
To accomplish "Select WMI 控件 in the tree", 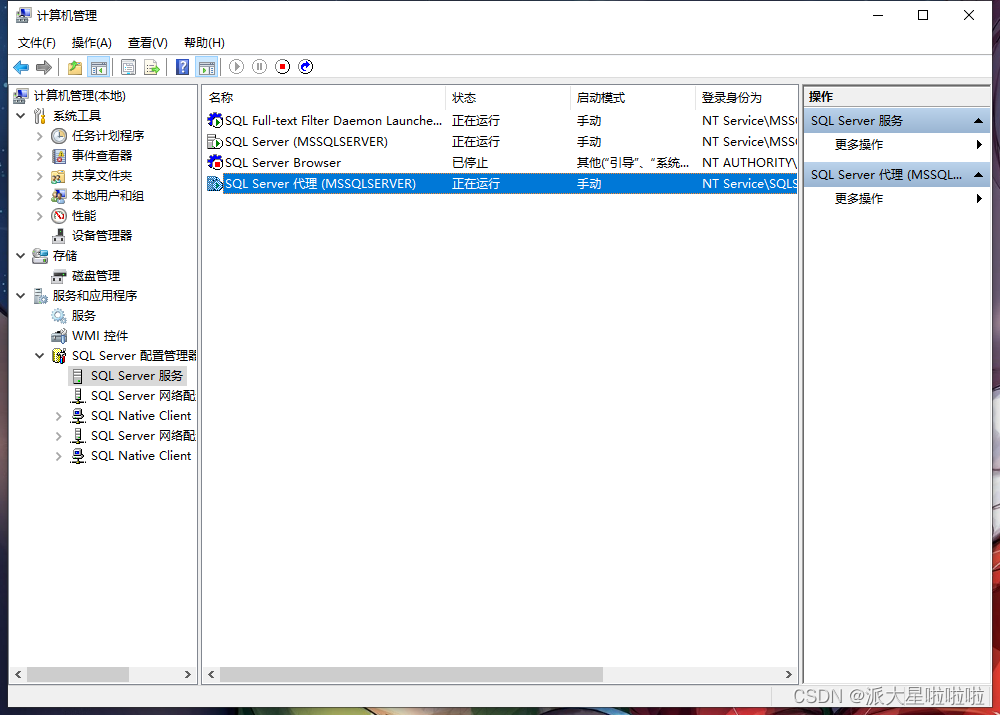I will pyautogui.click(x=100, y=335).
